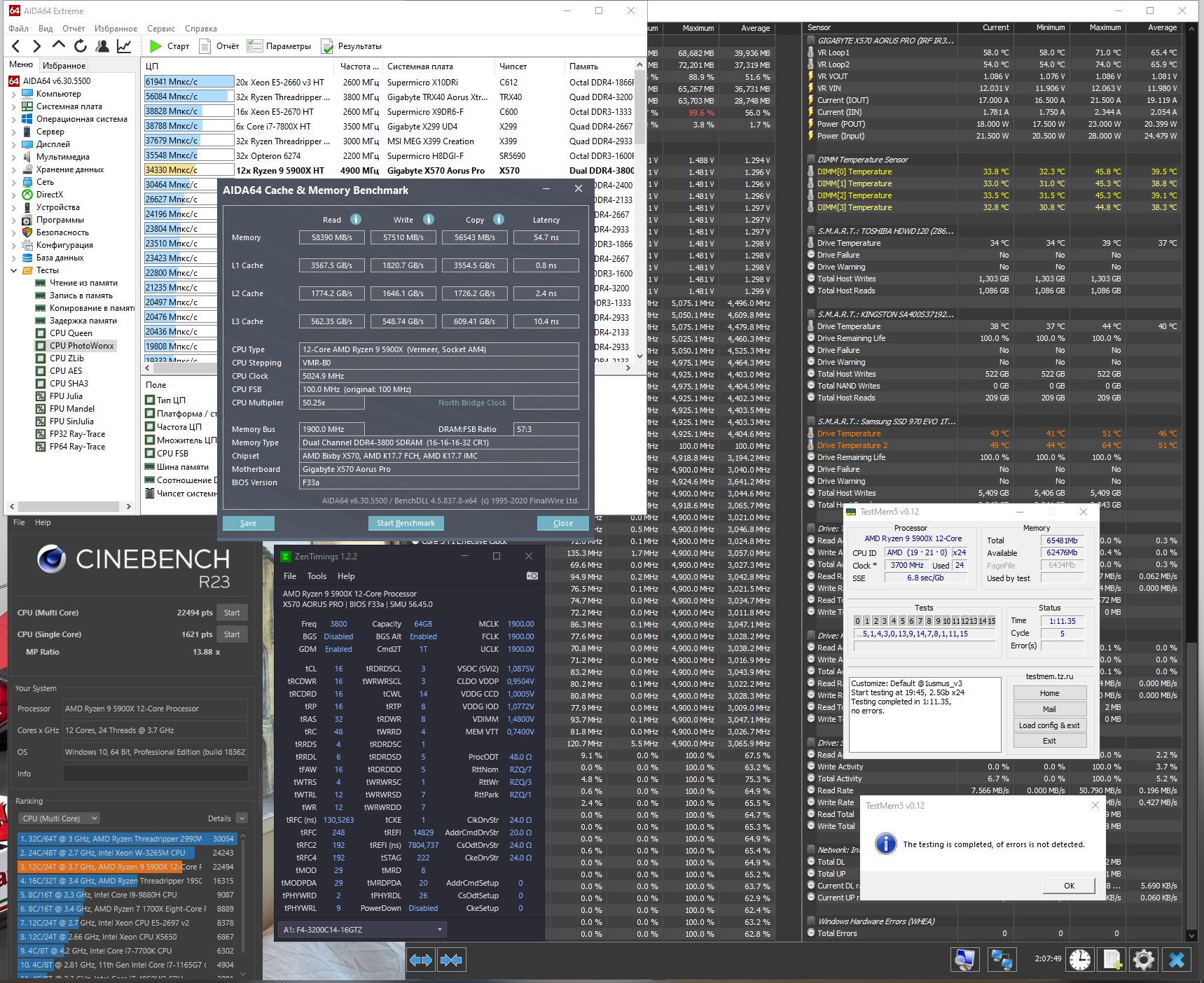
Task: Click the AIDA64 refresh icon
Action: coord(81,46)
